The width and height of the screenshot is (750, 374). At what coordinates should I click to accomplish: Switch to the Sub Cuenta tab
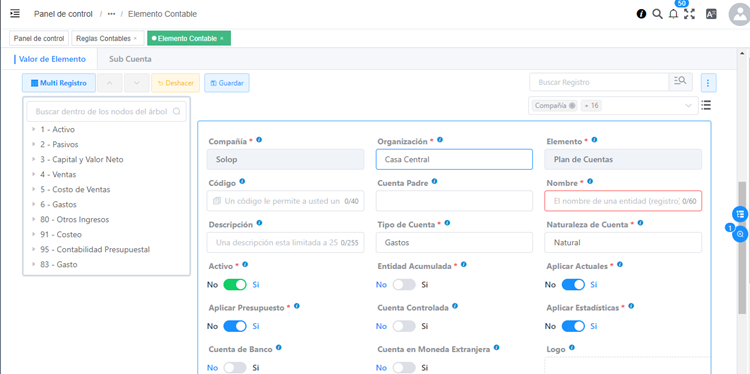click(x=130, y=59)
